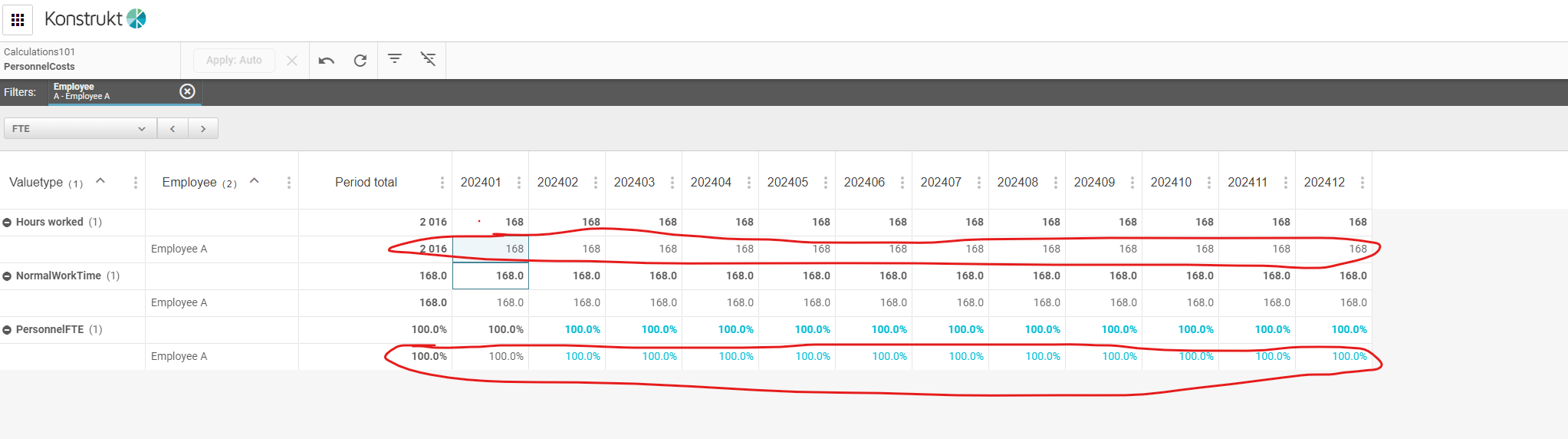Viewport: 1568px width, 439px height.
Task: Collapse the Hours worked row group
Action: 7,223
